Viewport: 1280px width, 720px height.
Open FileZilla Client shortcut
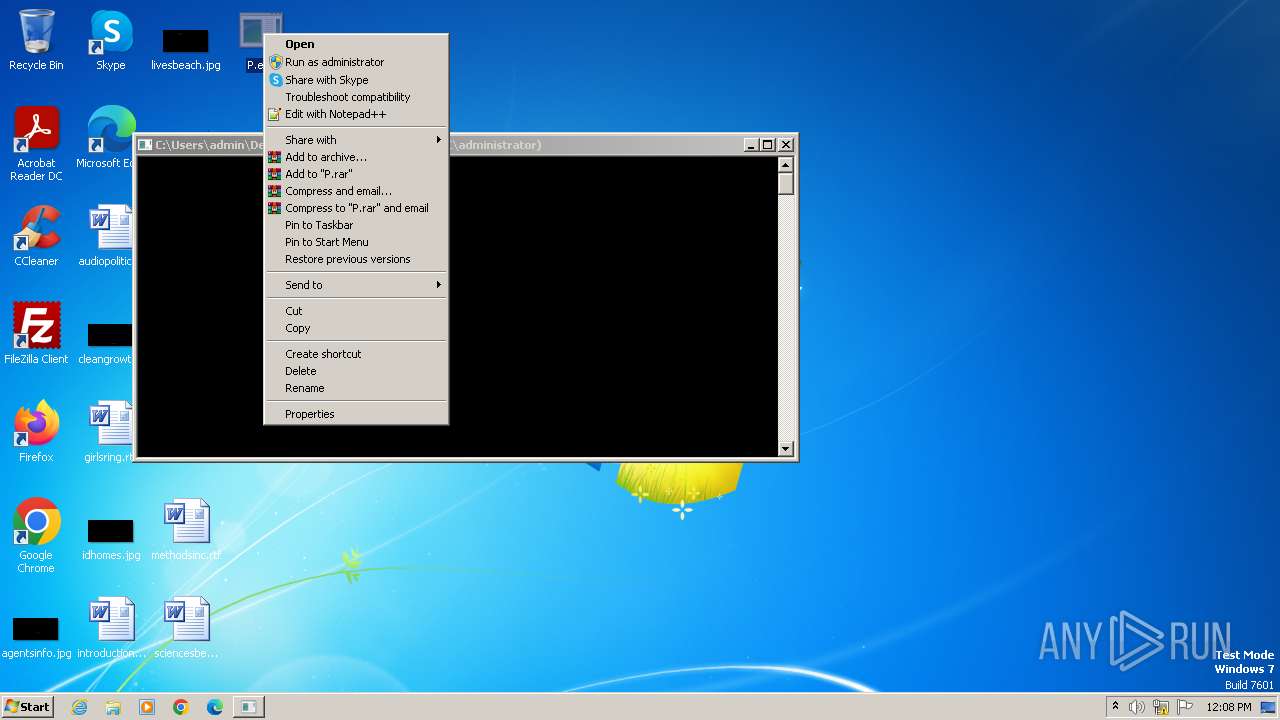coord(36,334)
